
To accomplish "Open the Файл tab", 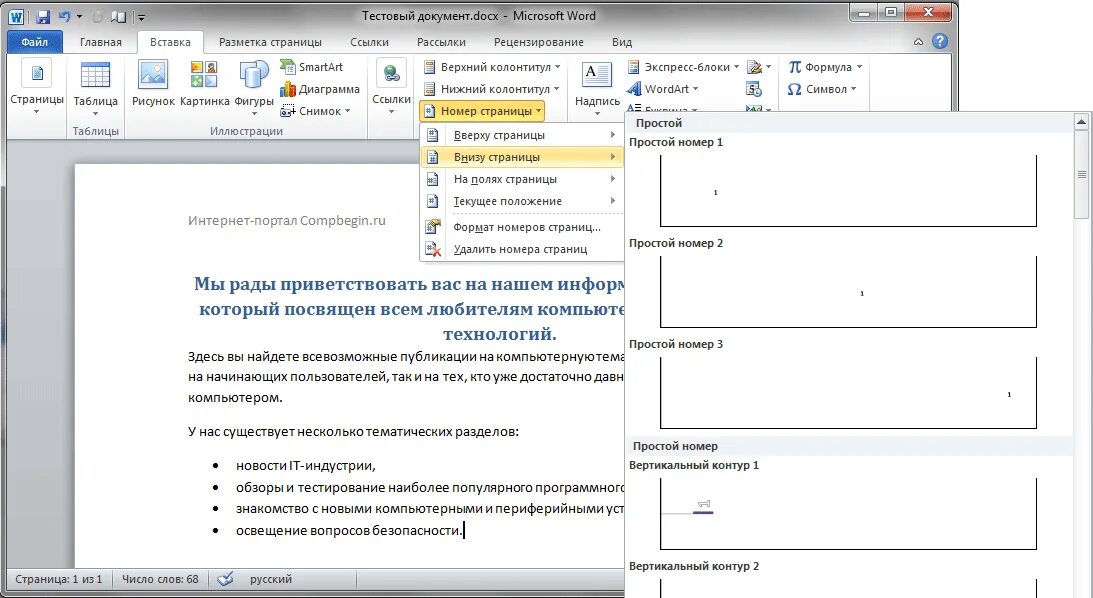I will click(35, 42).
